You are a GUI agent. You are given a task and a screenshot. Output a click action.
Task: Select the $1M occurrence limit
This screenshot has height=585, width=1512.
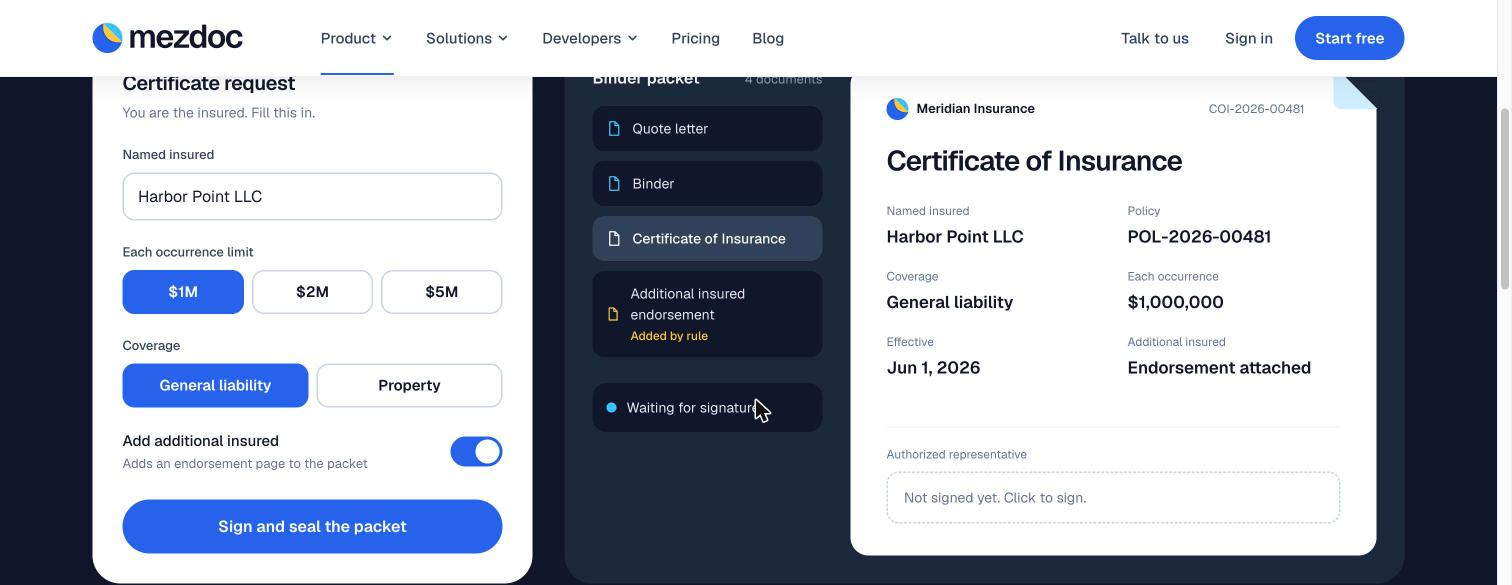pyautogui.click(x=183, y=292)
